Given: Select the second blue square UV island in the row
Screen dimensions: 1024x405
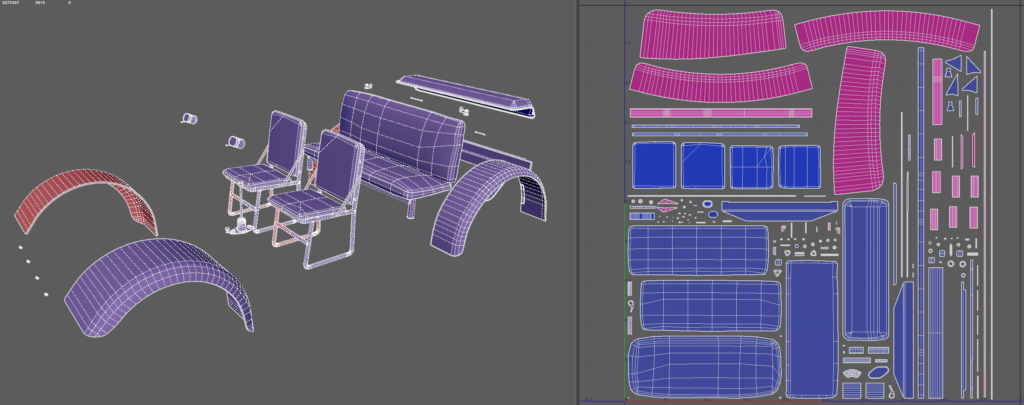Looking at the screenshot, I should coord(703,166).
